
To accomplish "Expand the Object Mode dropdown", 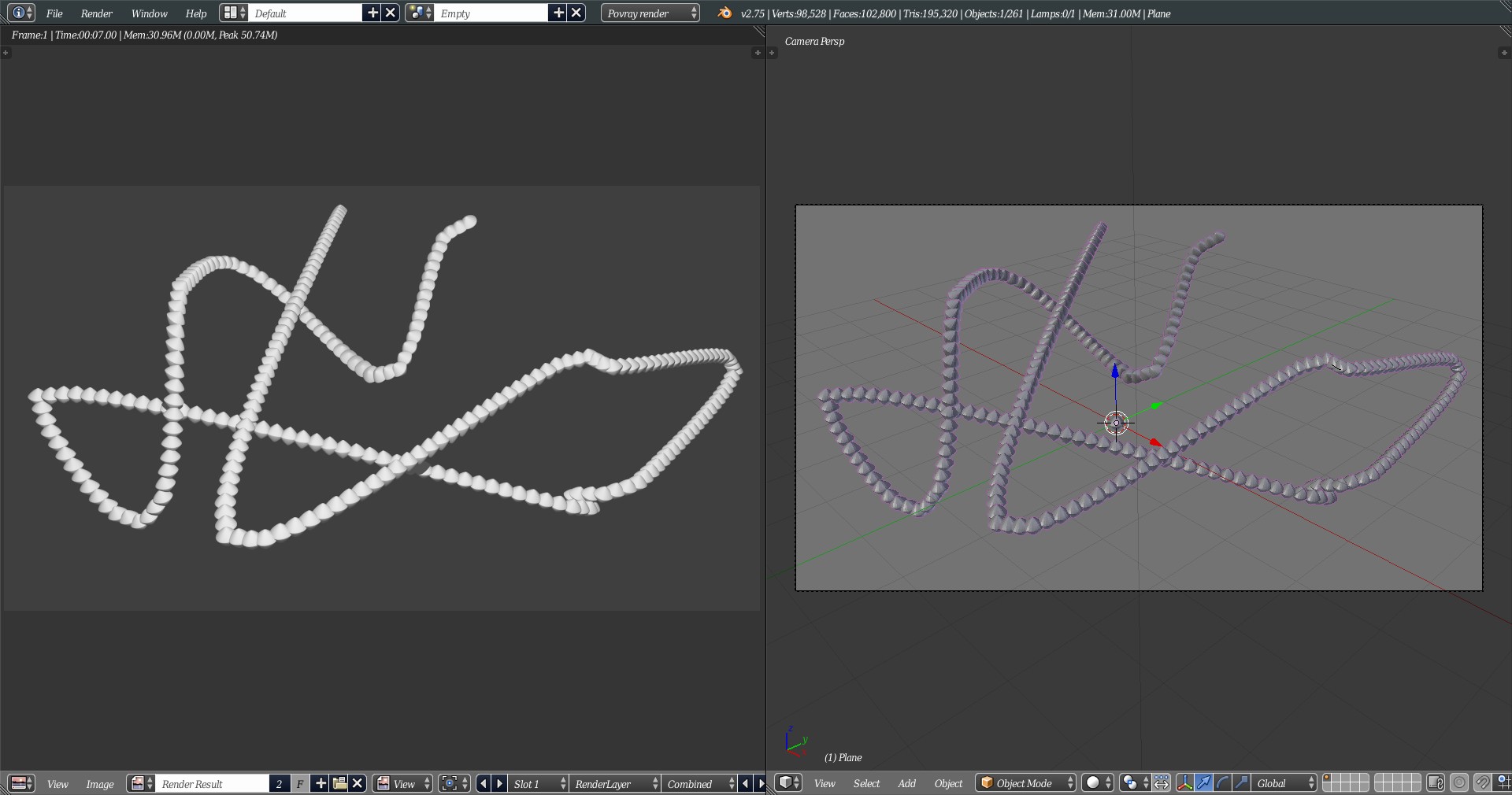I will [x=1025, y=783].
